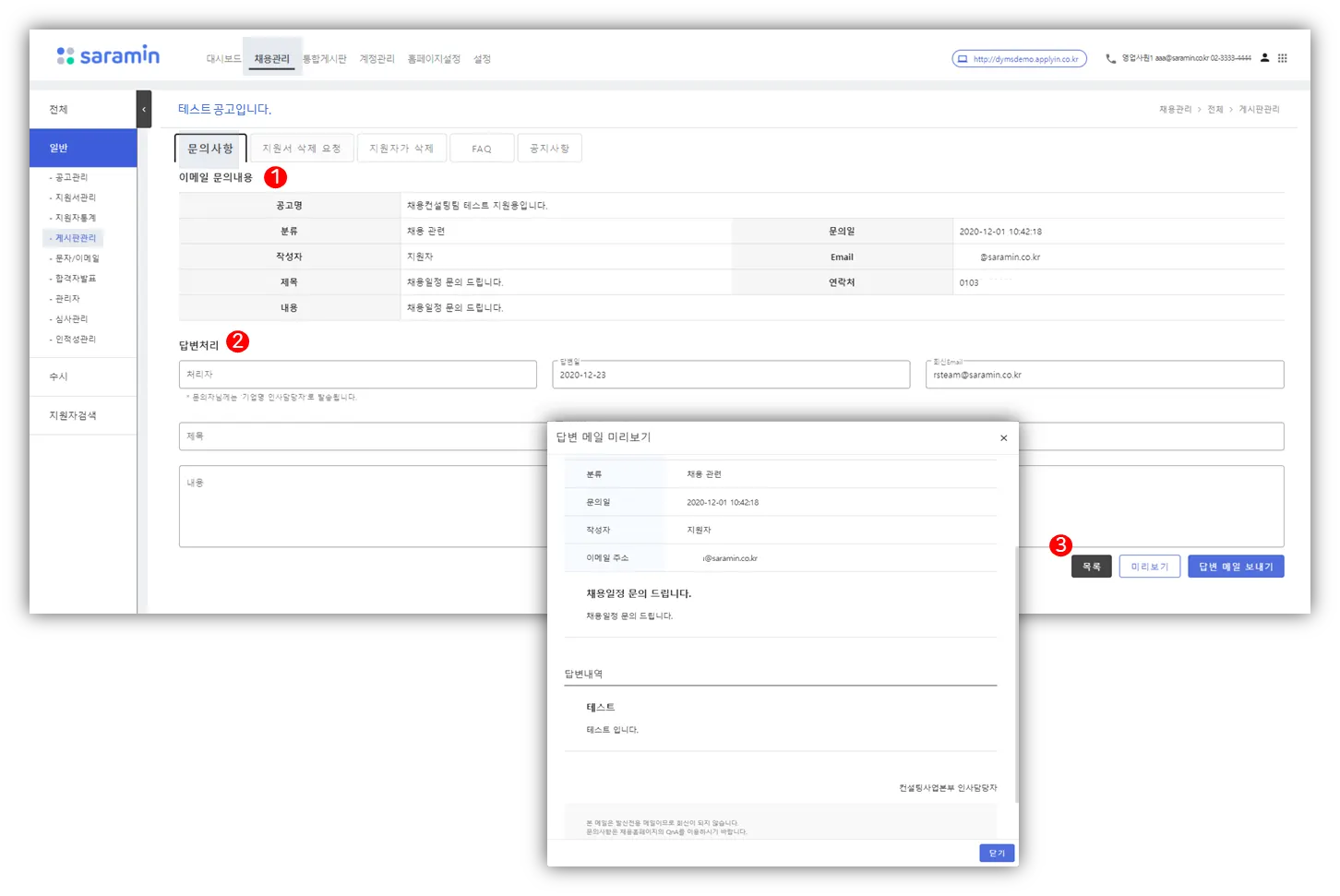Click the 처리자 input field

(x=358, y=375)
